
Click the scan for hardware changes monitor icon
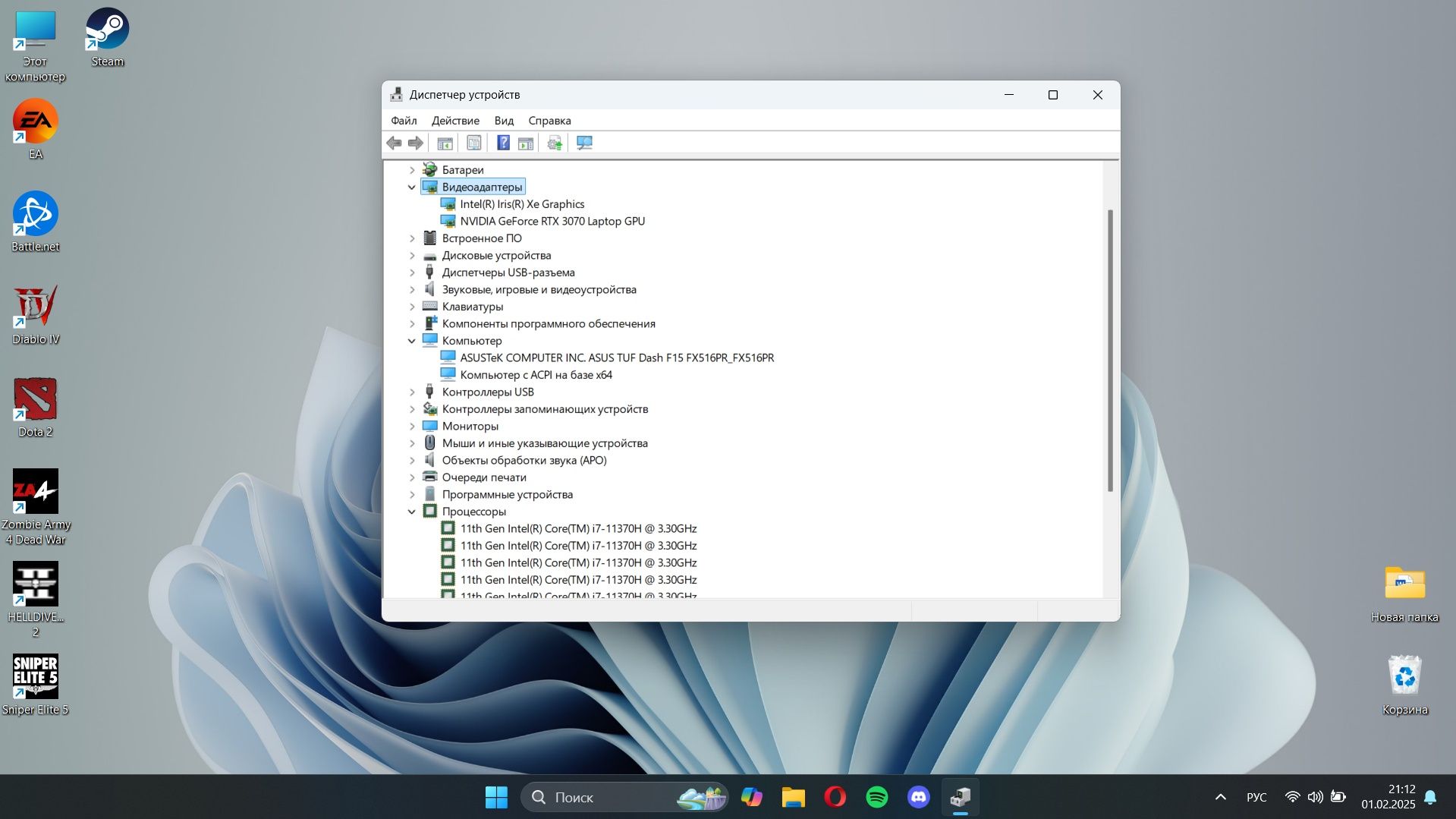584,143
